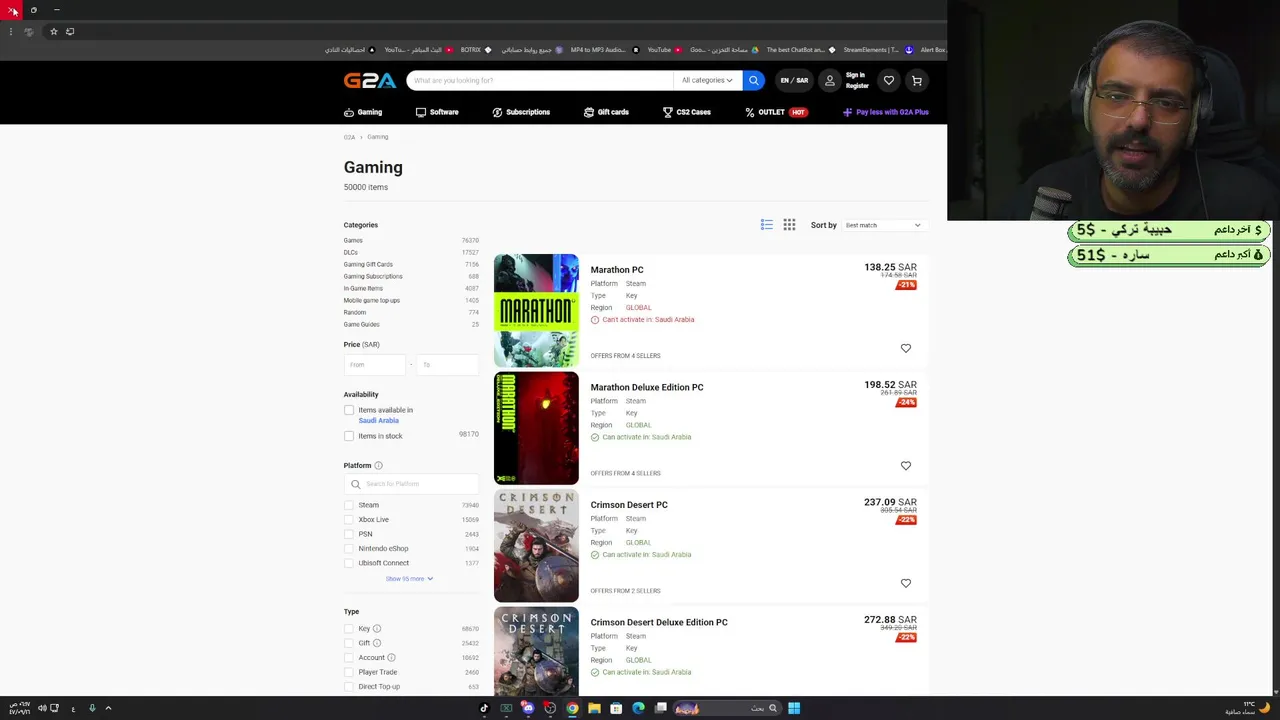
Task: Click the taskbar microphone icon
Action: point(92,708)
